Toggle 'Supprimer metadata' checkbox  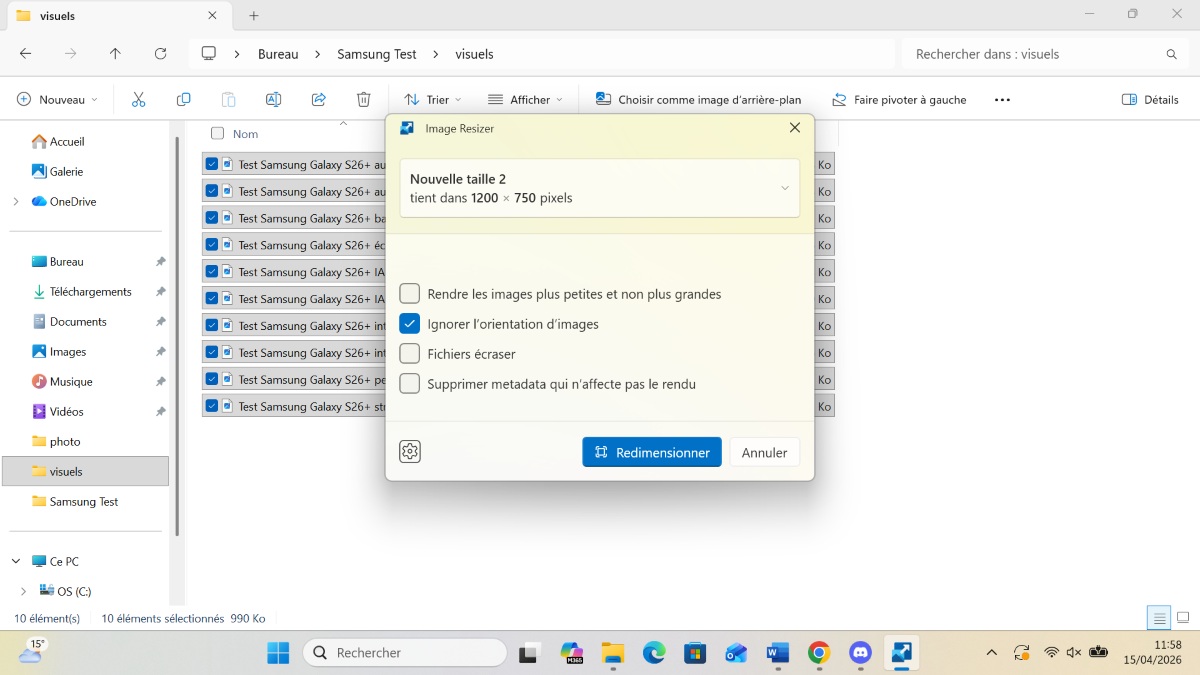[x=410, y=384]
